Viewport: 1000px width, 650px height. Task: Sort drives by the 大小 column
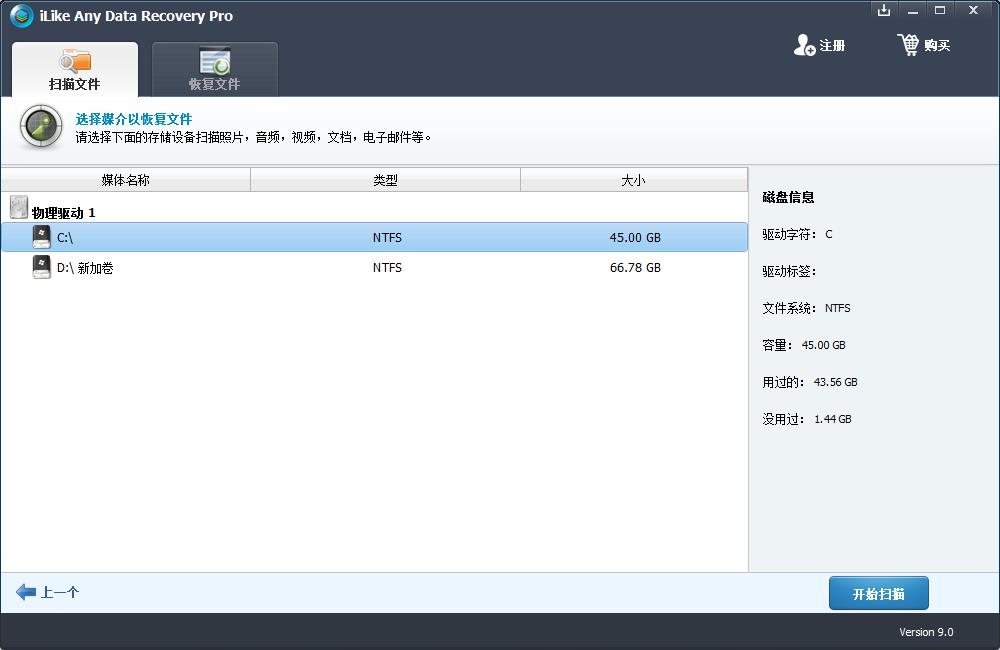633,178
